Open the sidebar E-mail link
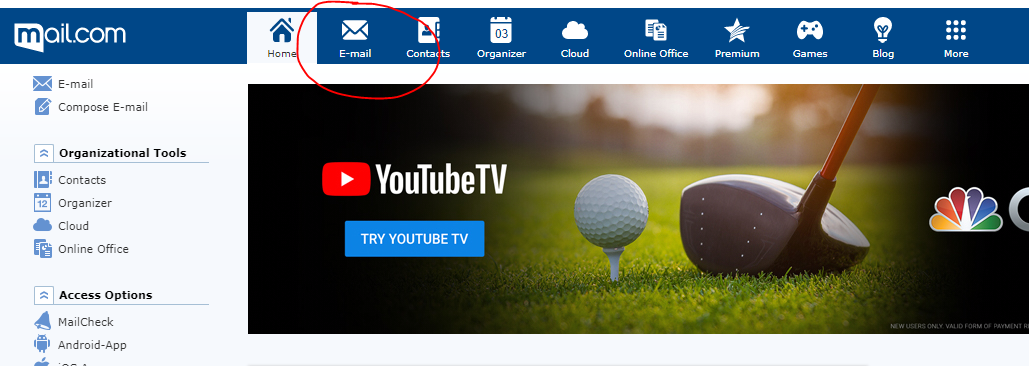The image size is (1029, 366). click(75, 84)
